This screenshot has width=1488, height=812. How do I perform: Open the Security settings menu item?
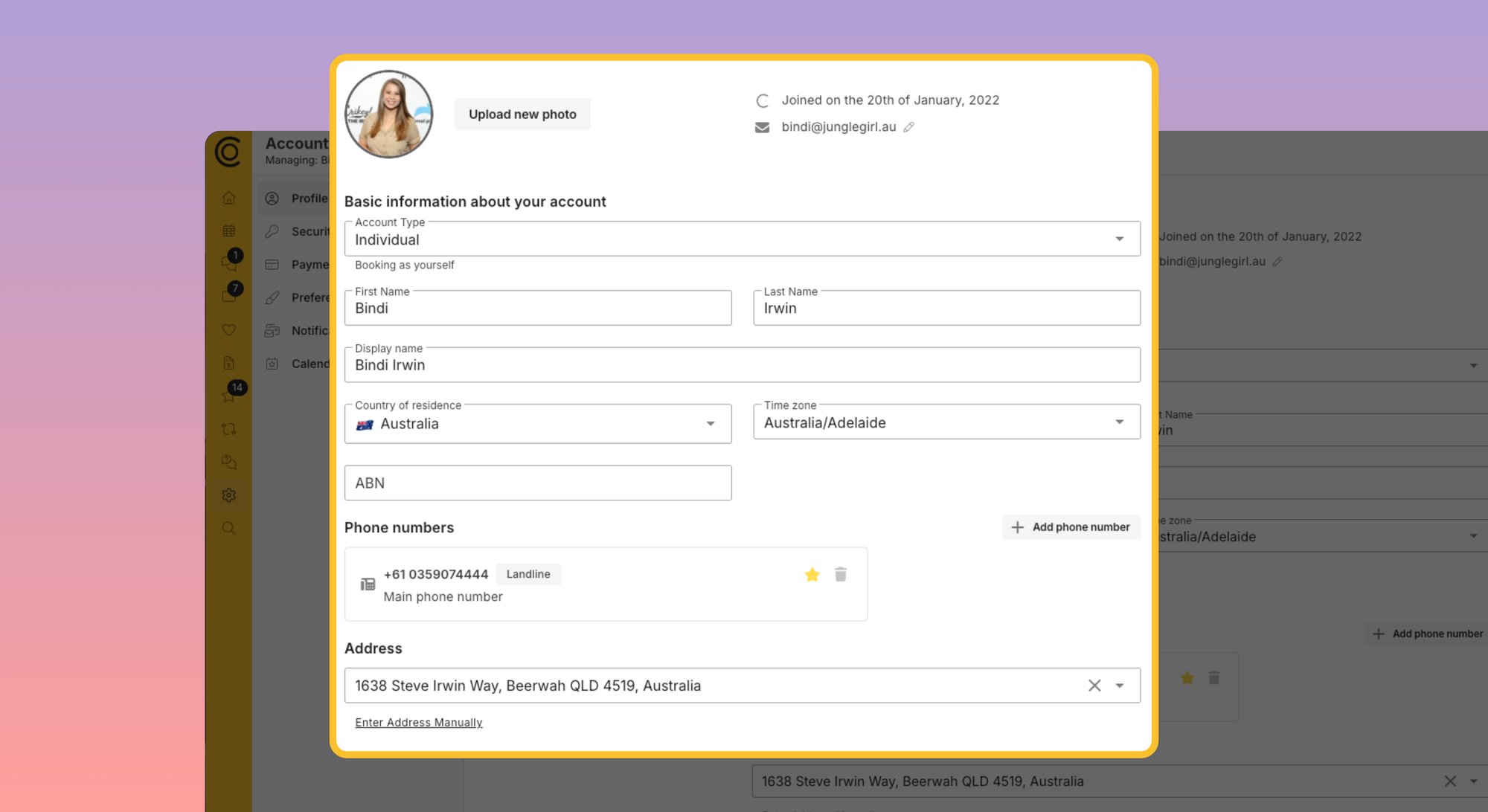point(296,231)
